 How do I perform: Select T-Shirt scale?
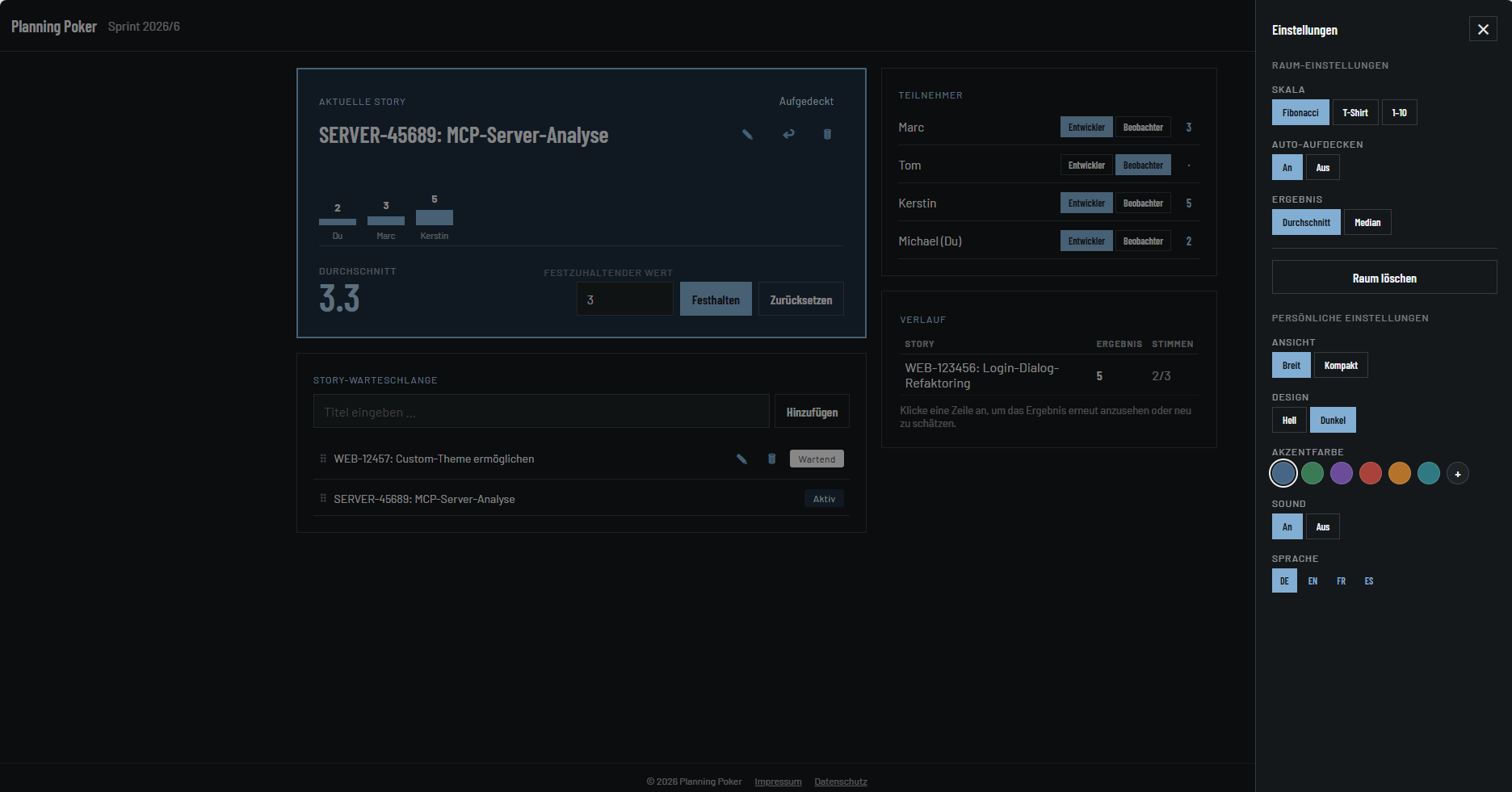coord(1355,112)
